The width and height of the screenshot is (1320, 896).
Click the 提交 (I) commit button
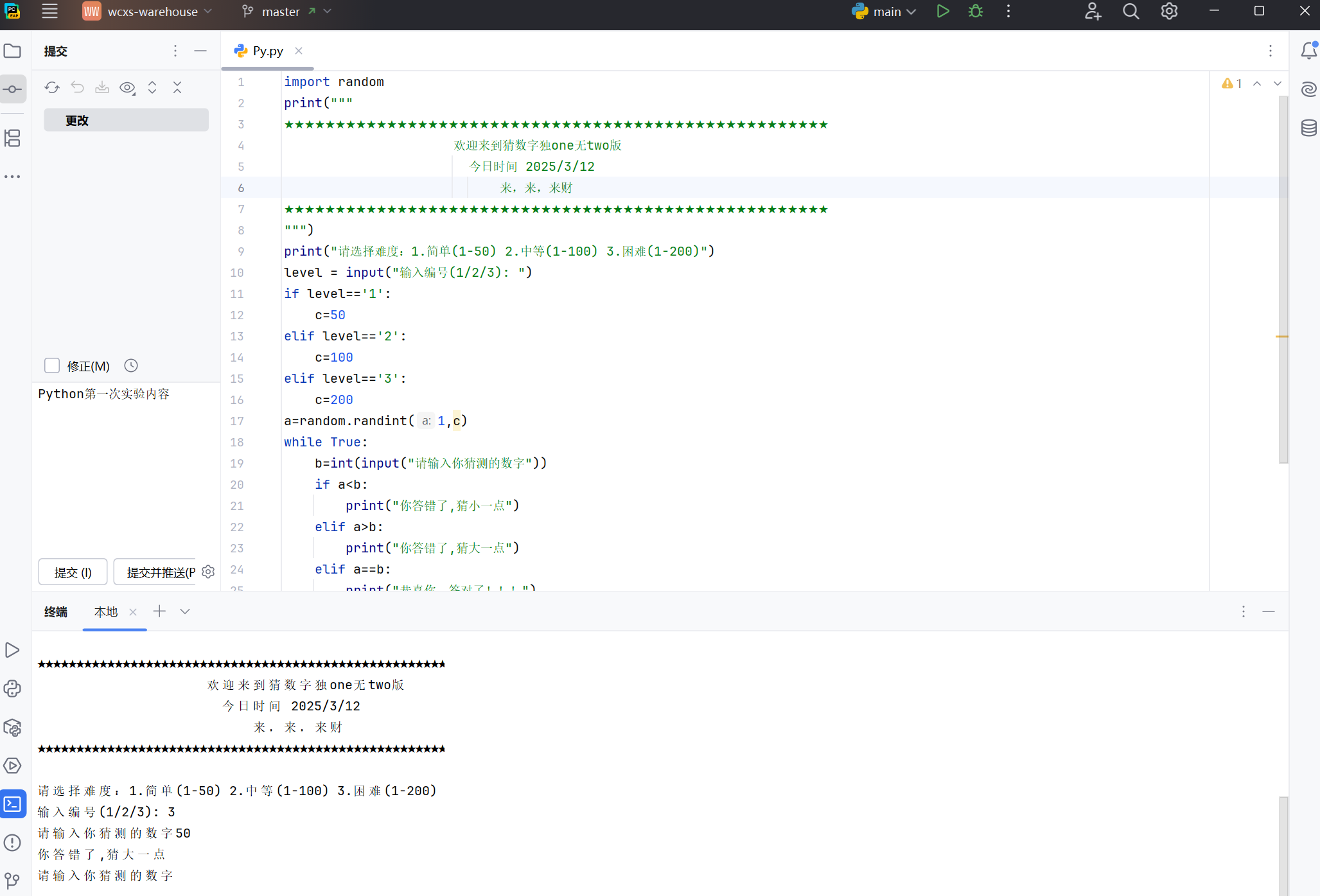coord(73,572)
